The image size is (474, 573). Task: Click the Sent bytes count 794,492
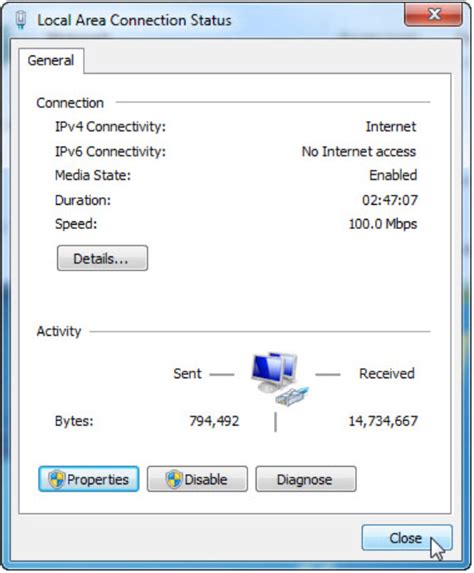pyautogui.click(x=214, y=421)
